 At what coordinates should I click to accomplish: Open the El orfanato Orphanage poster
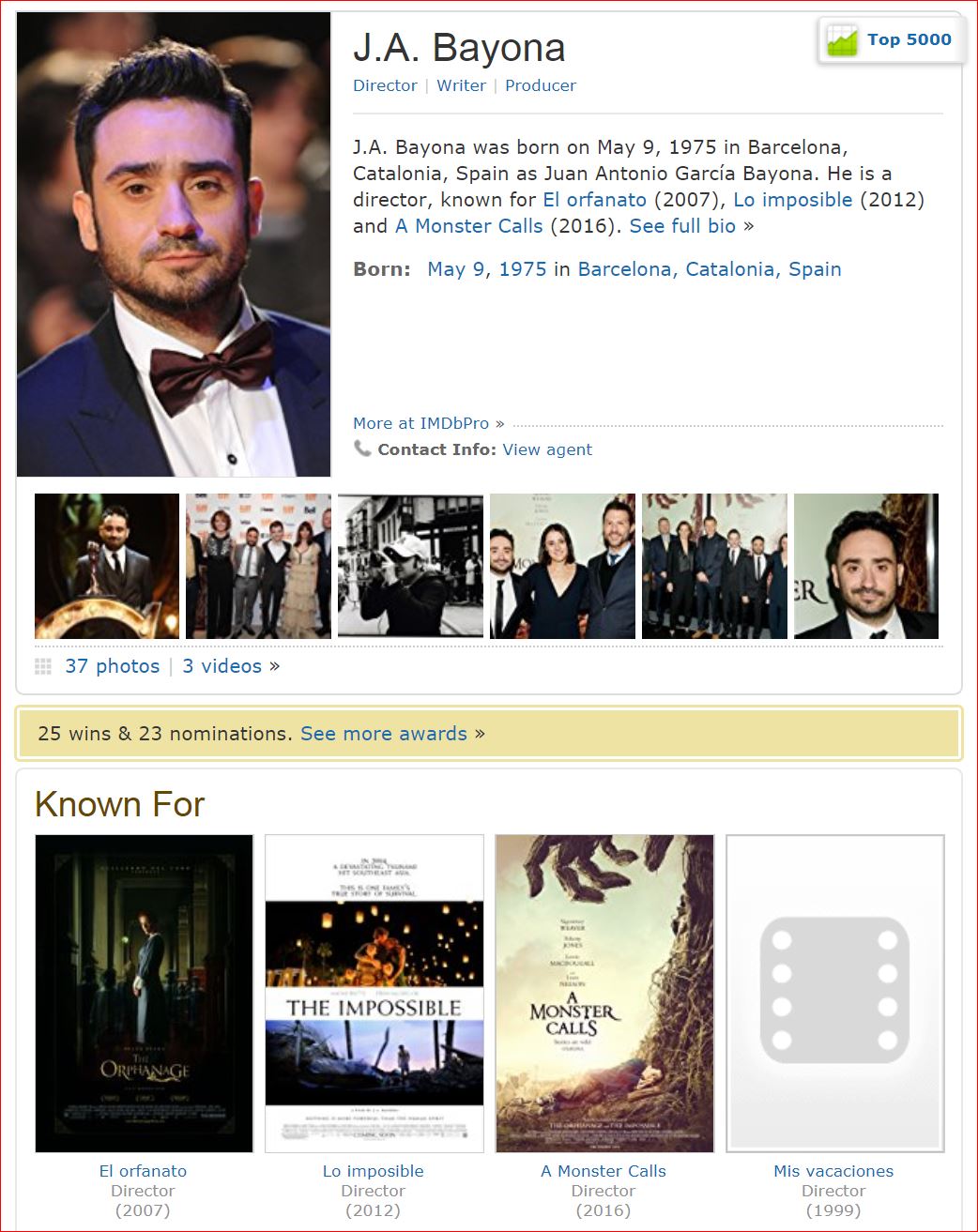pyautogui.click(x=144, y=993)
